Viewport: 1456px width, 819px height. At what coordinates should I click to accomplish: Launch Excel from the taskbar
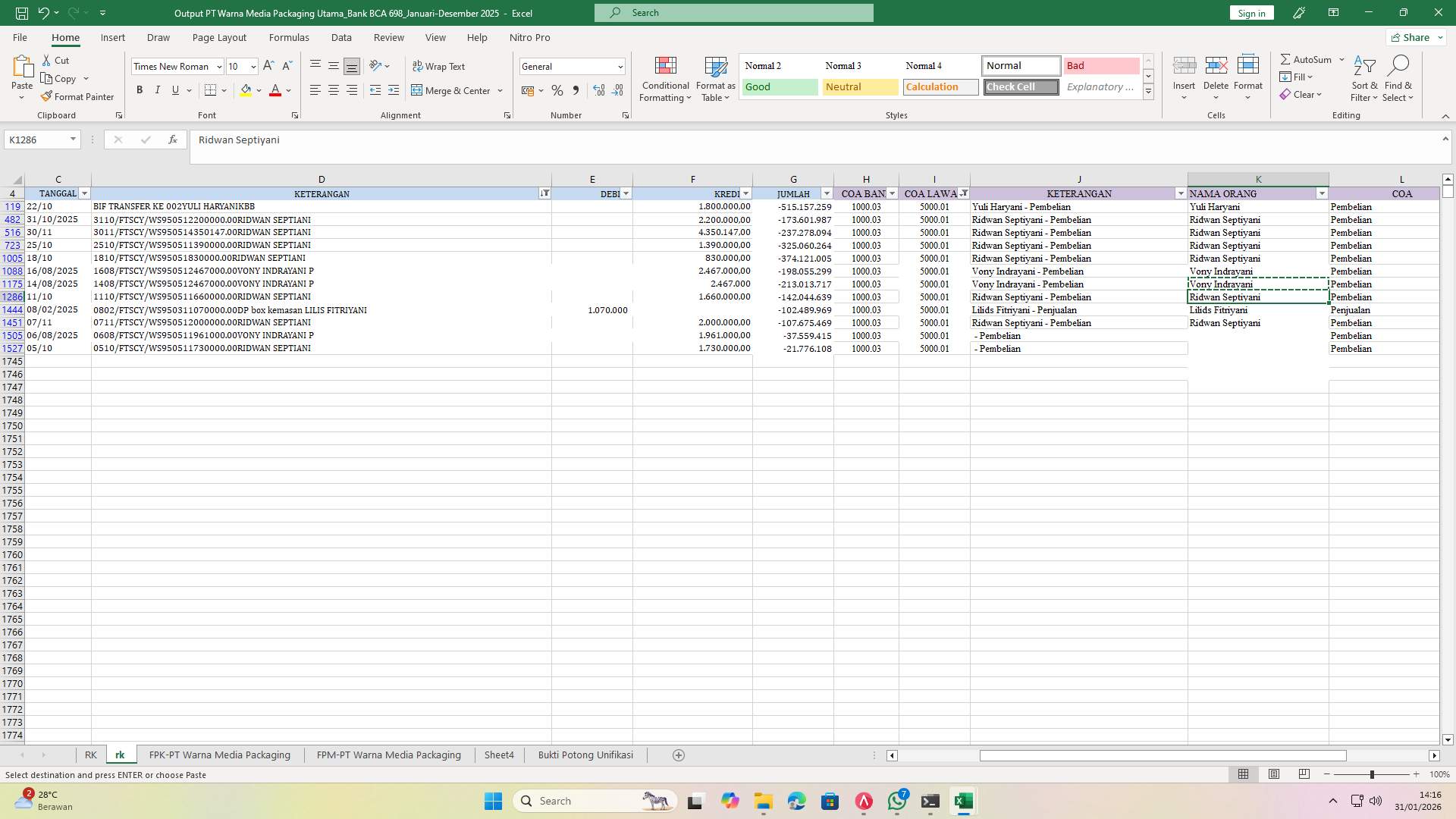pos(964,801)
